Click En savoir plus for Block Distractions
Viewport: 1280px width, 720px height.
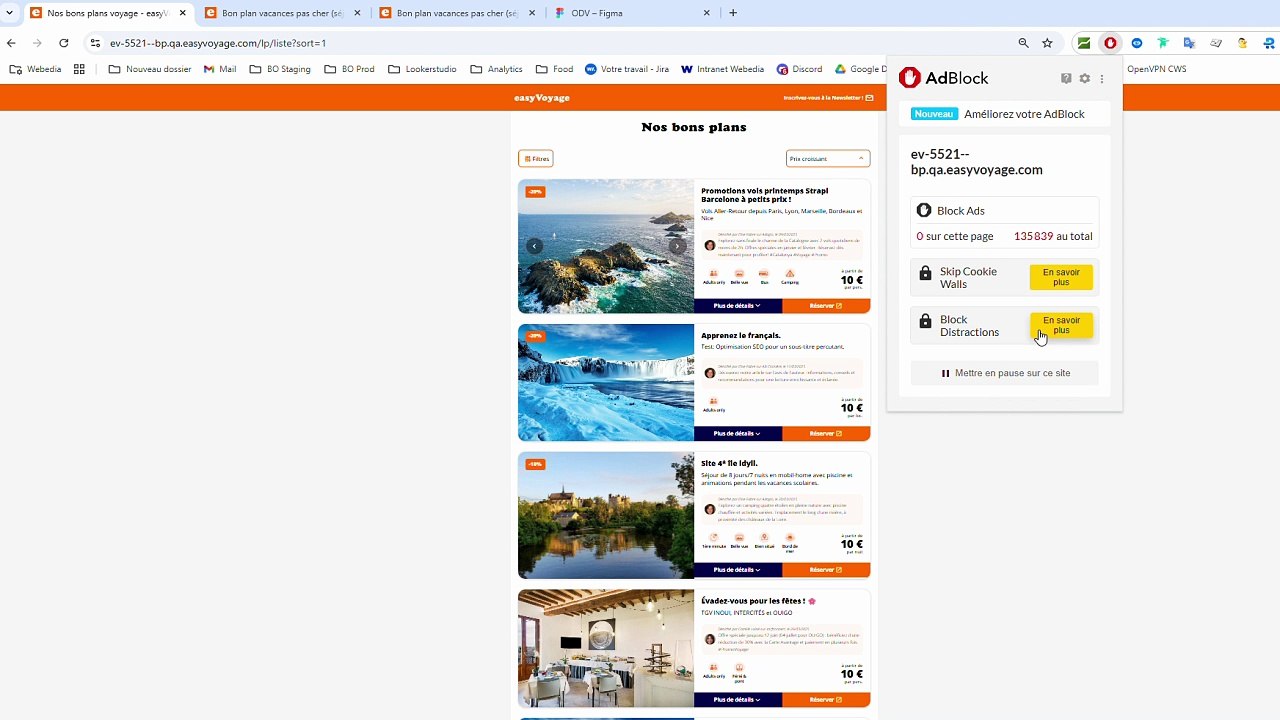coord(1061,326)
